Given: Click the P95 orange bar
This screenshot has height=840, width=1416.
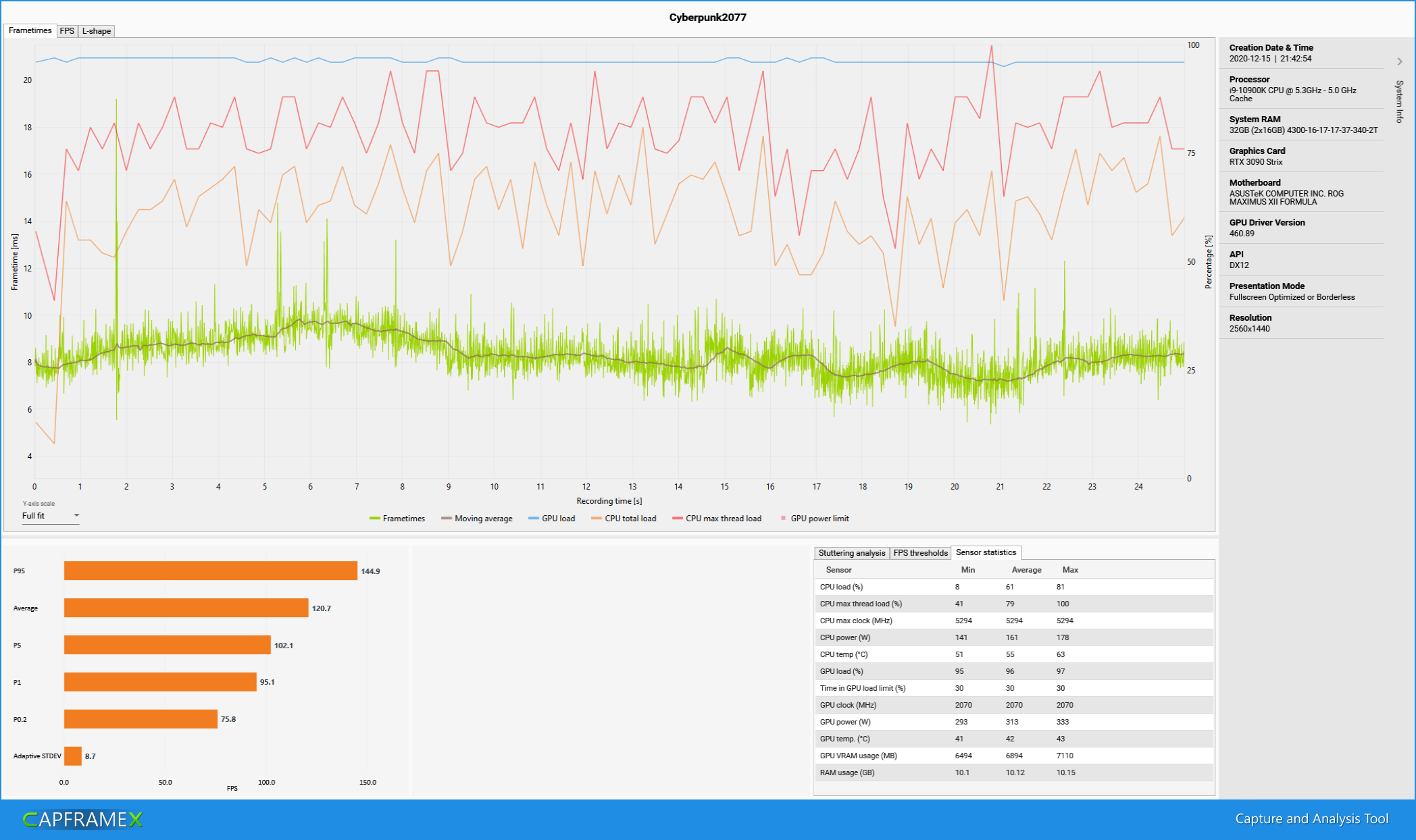Looking at the screenshot, I should 210,571.
